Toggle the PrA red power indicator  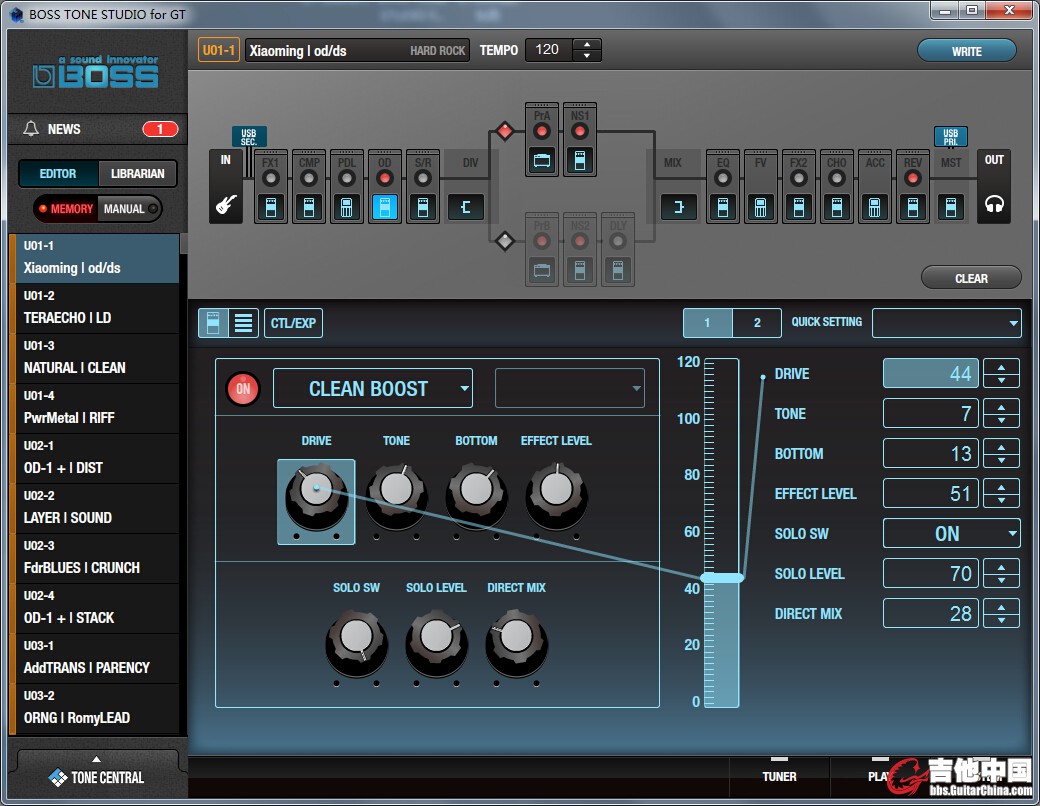[x=542, y=131]
